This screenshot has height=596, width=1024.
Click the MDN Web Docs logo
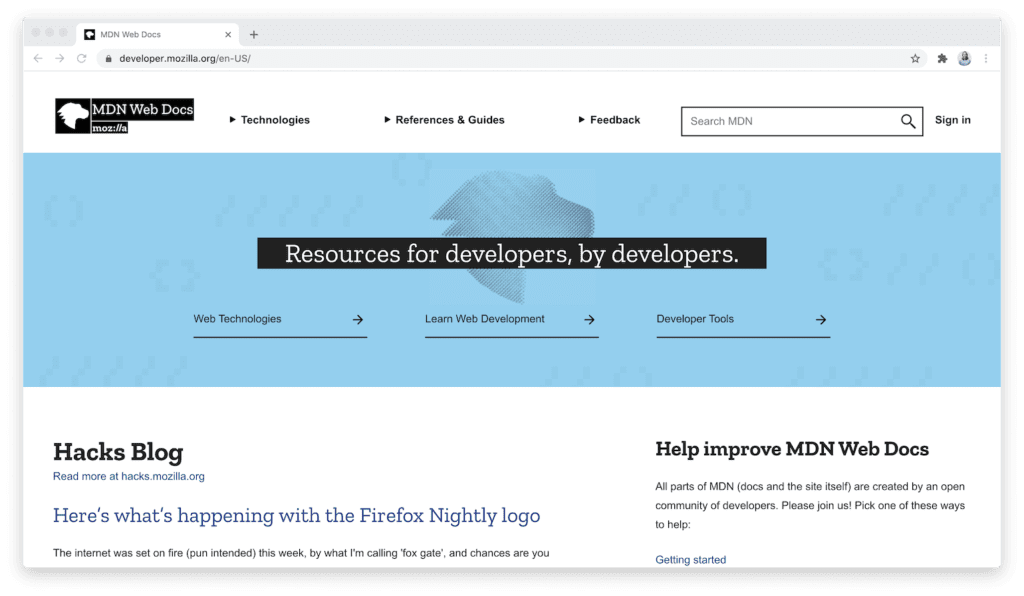click(x=123, y=115)
